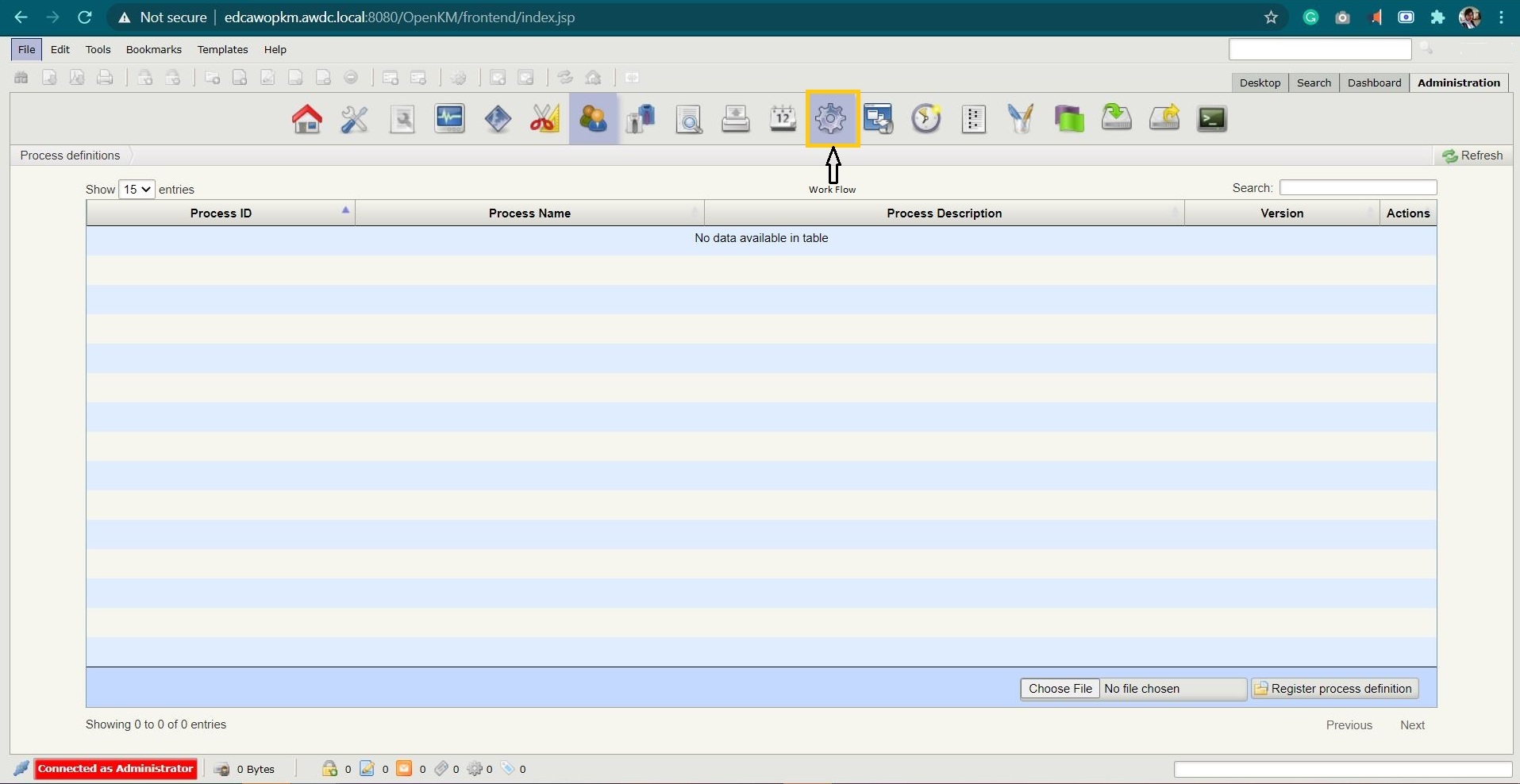Open the Bookmarks menu

tap(154, 49)
